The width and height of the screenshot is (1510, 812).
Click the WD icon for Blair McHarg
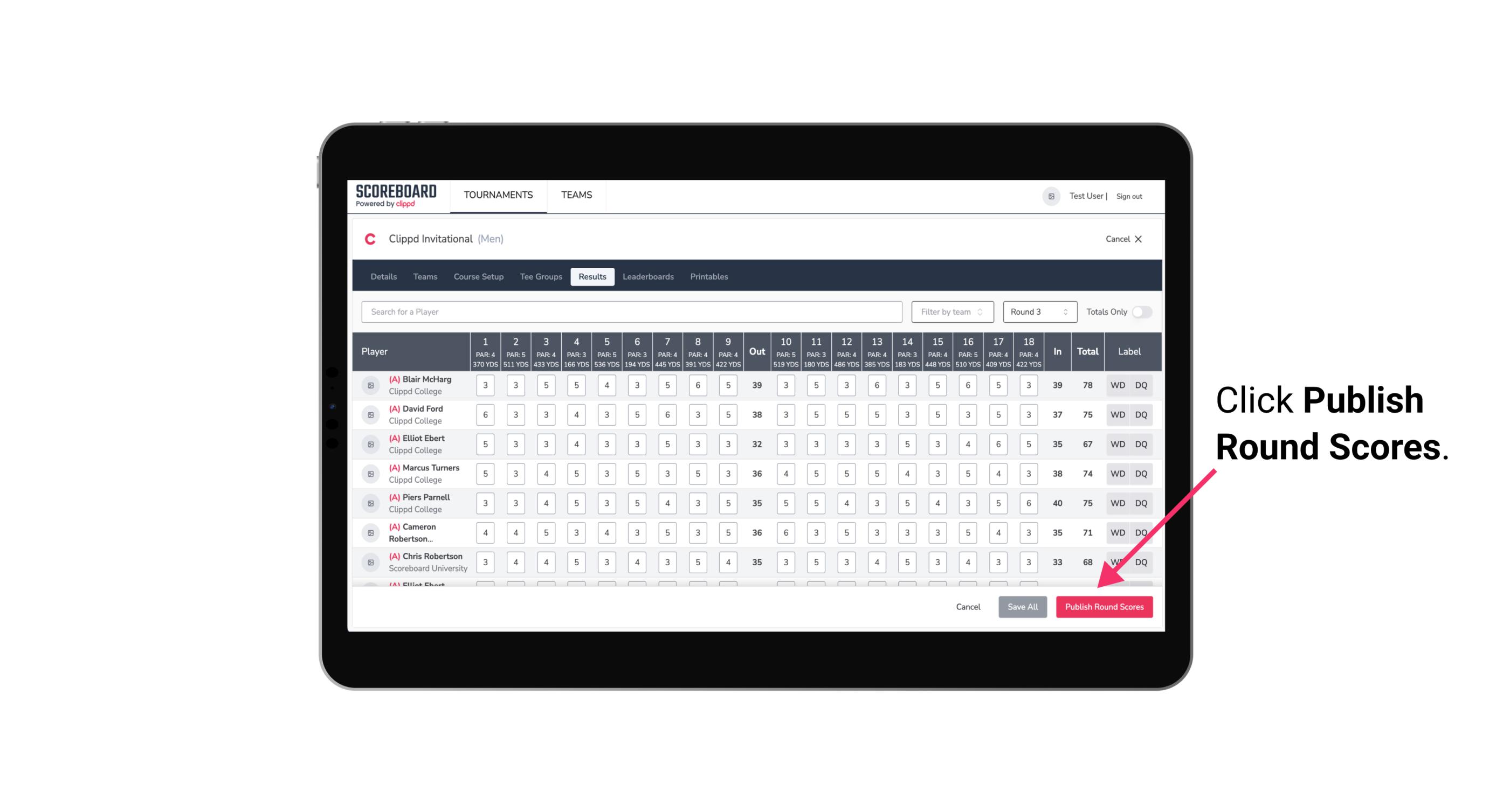tap(1118, 385)
